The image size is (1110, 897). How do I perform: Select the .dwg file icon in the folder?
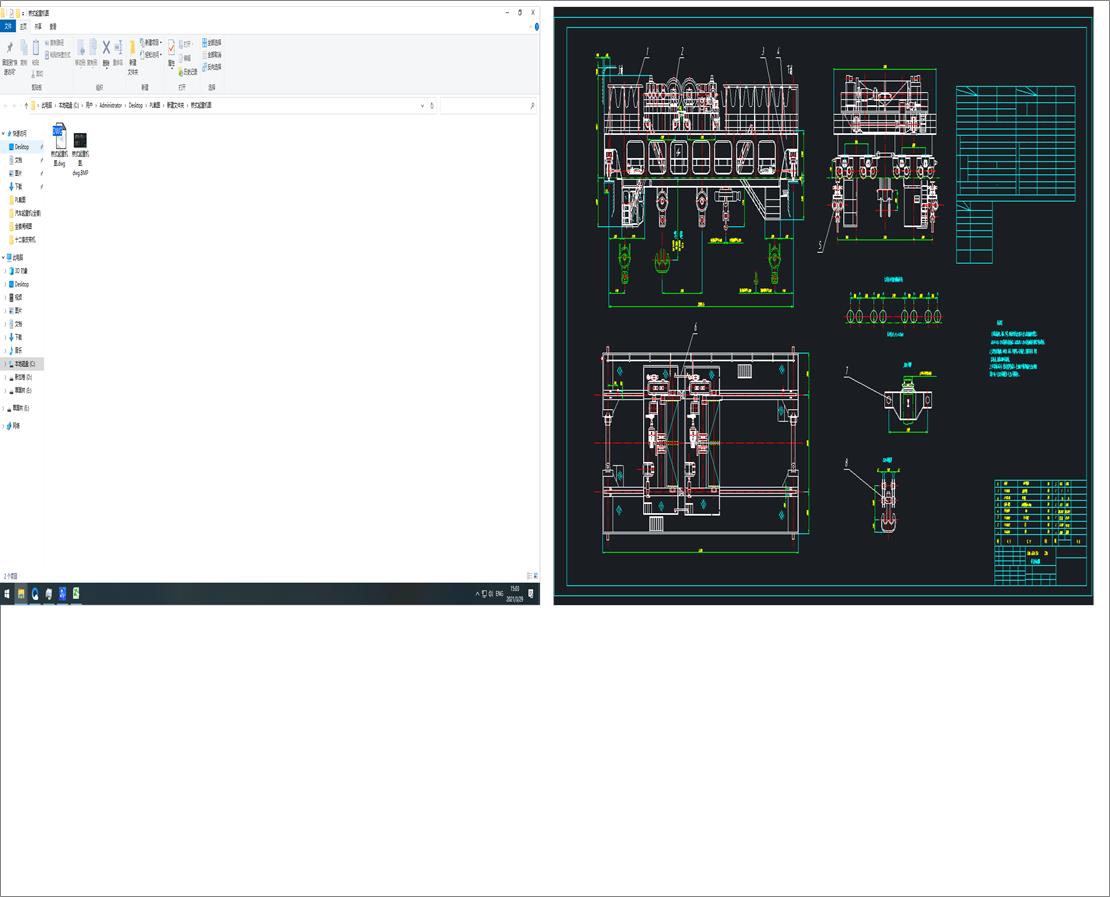[x=59, y=135]
